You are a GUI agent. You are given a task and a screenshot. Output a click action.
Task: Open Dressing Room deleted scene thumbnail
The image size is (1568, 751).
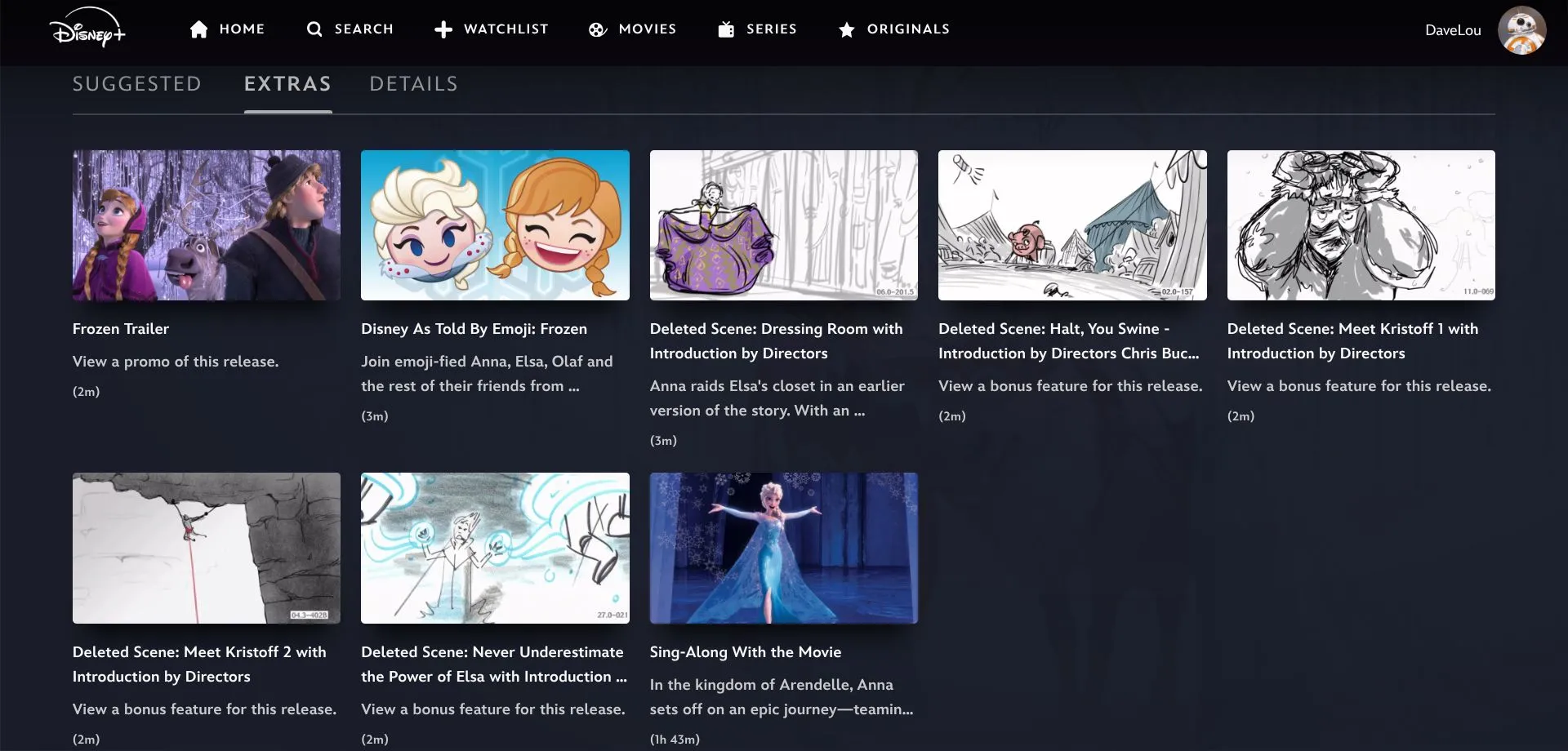(784, 225)
